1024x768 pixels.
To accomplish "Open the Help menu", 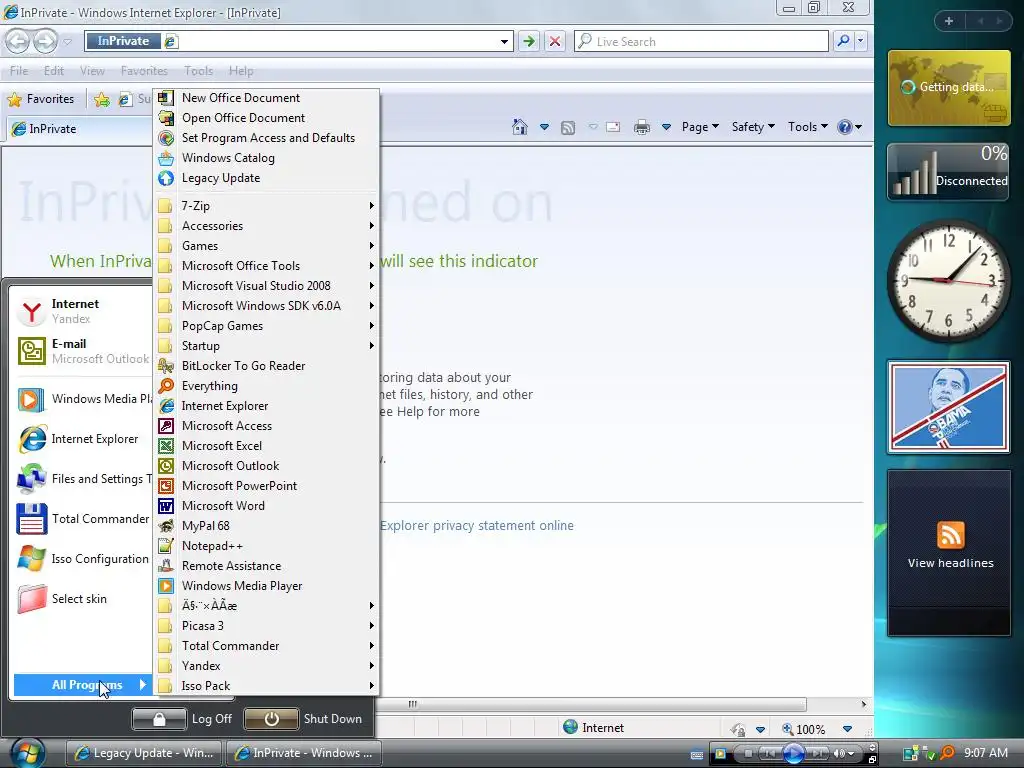I will point(241,71).
